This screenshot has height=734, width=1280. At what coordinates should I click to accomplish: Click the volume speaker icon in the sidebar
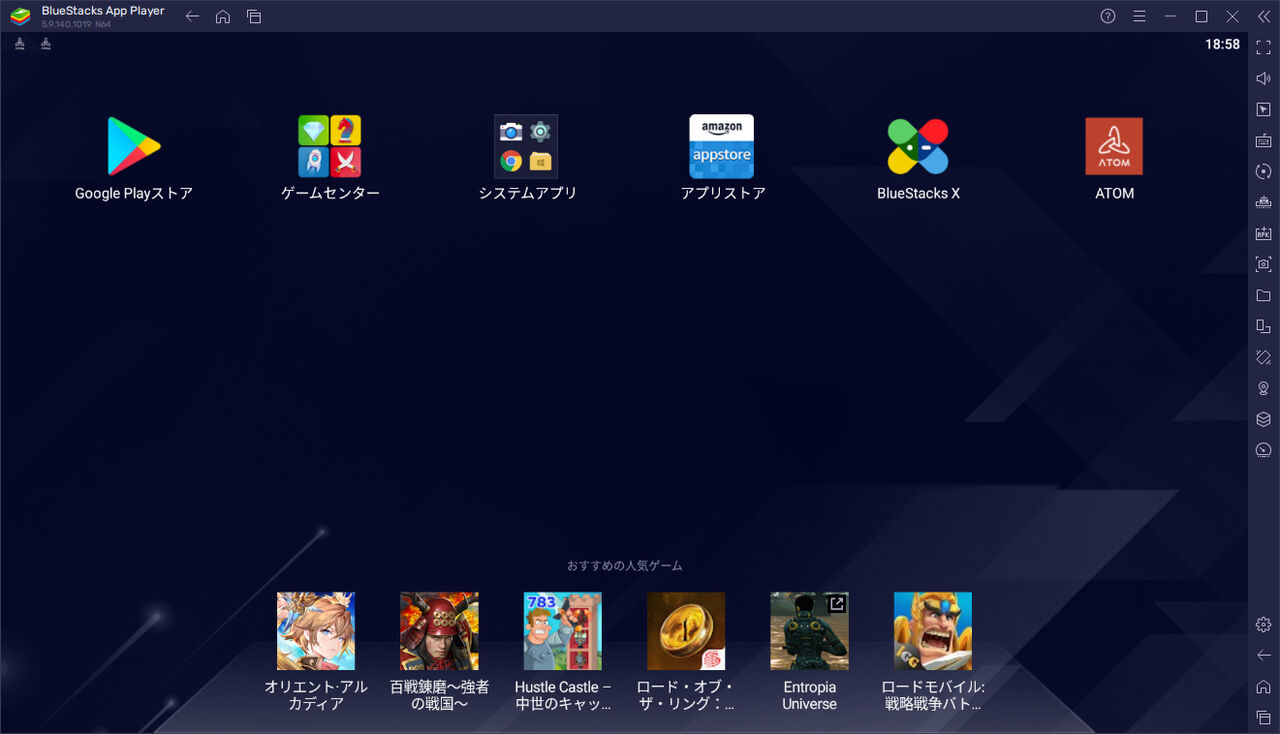pyautogui.click(x=1264, y=78)
